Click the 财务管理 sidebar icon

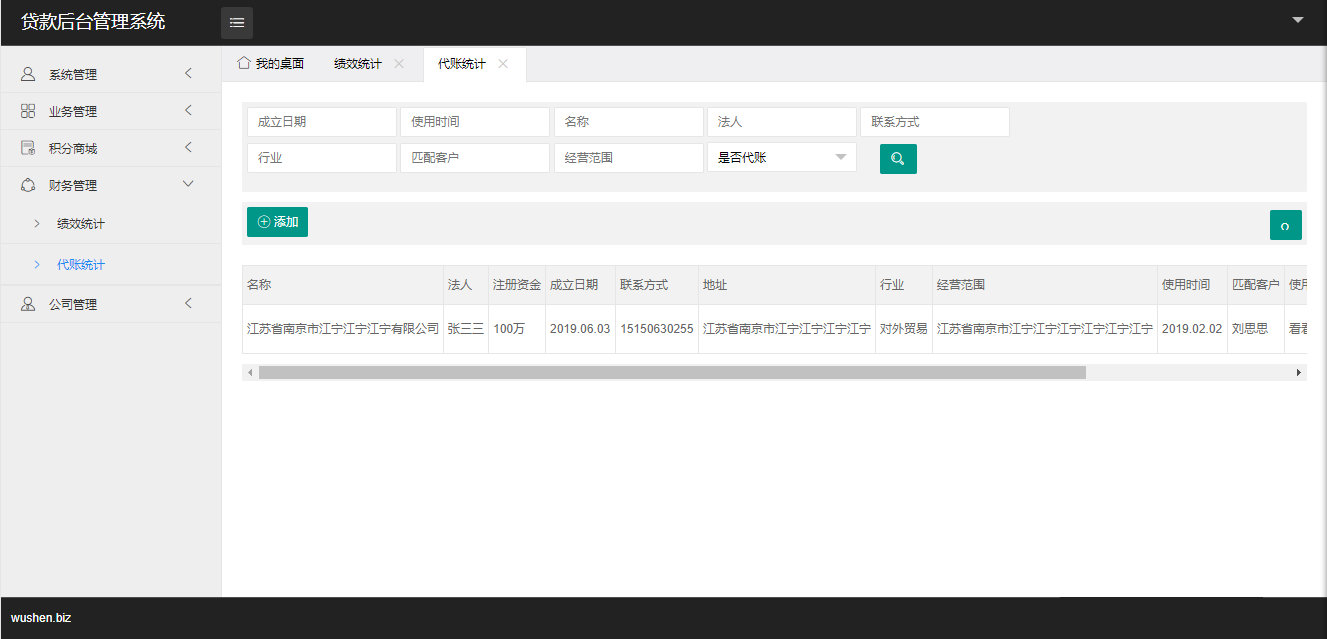[28, 185]
